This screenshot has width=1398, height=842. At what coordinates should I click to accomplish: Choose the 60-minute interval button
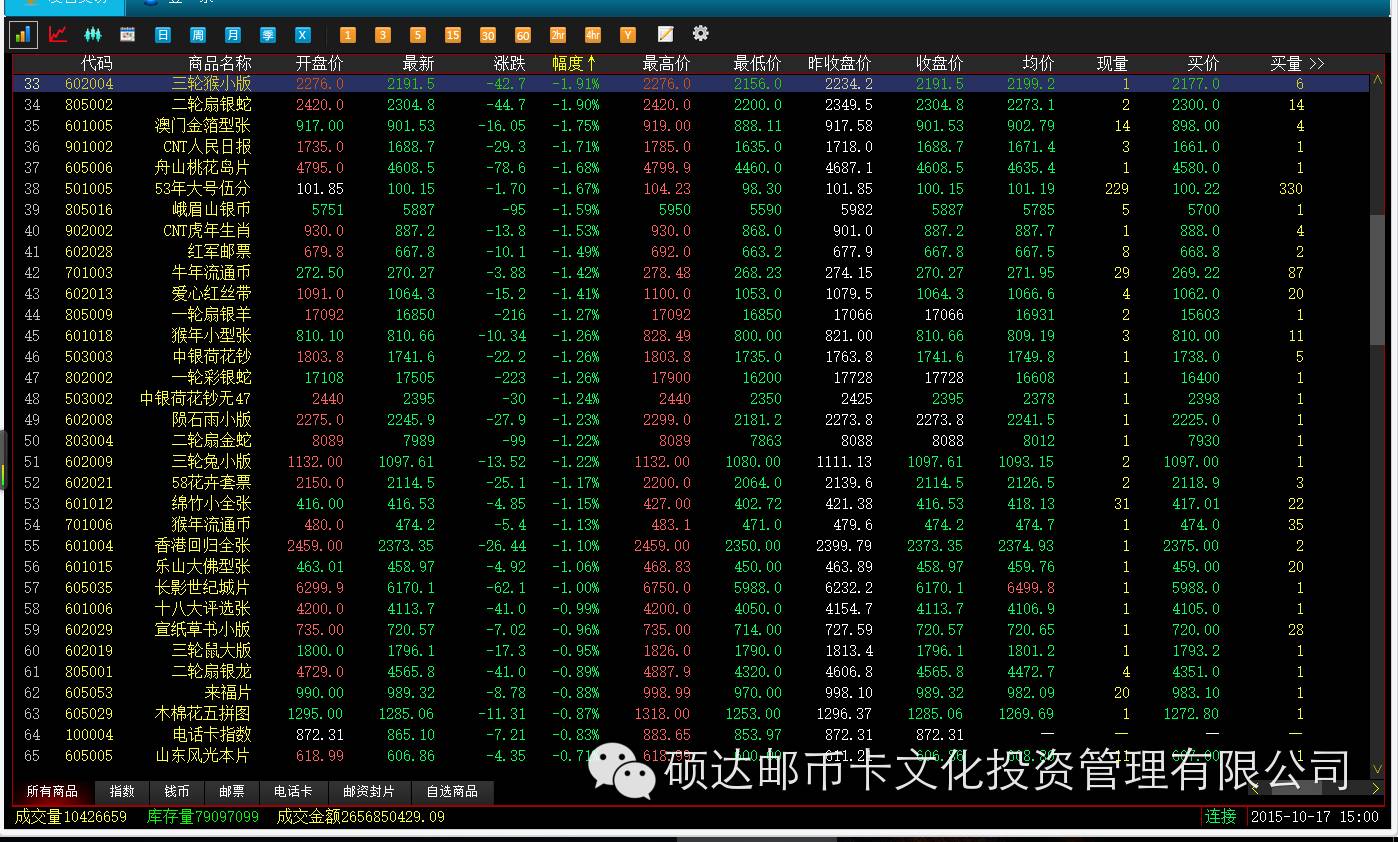click(523, 35)
